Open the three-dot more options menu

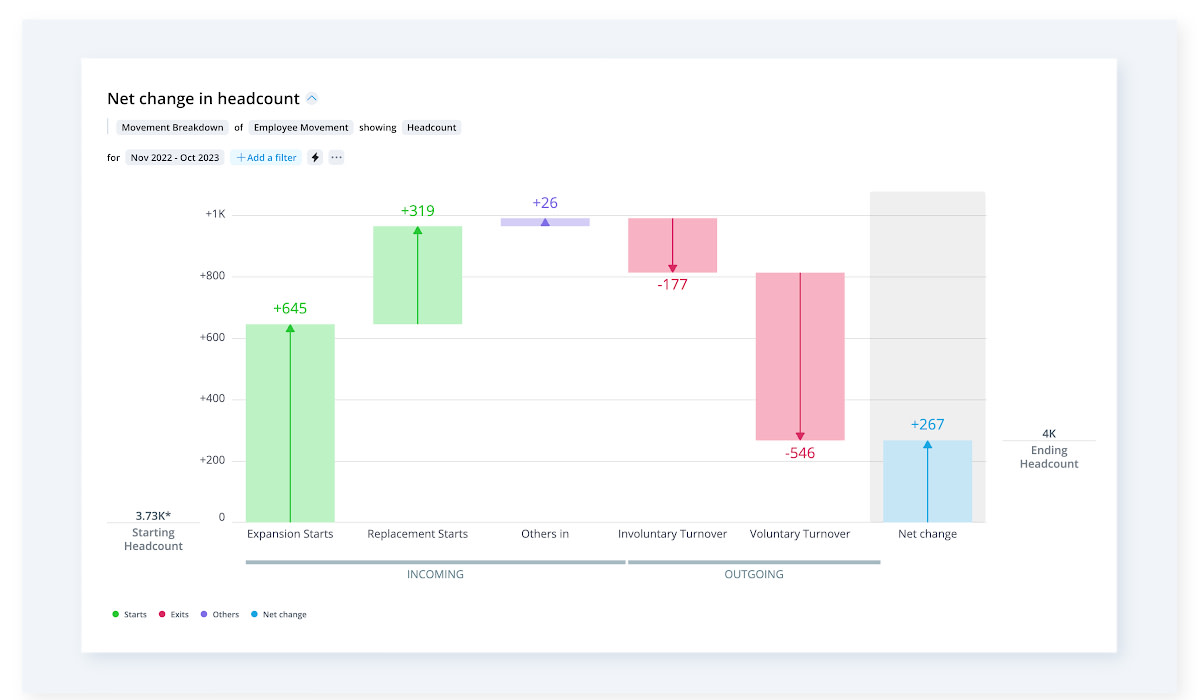tap(336, 158)
